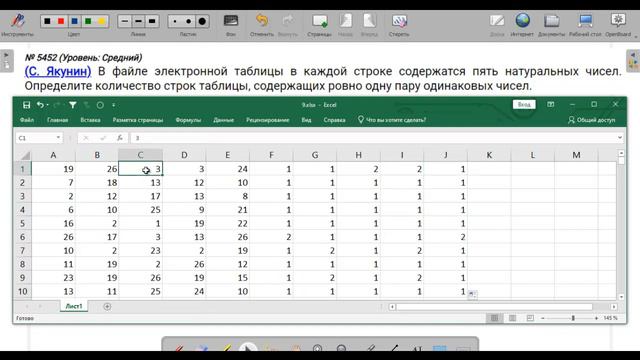
Task: Select the large eraser size
Action: coord(202,21)
